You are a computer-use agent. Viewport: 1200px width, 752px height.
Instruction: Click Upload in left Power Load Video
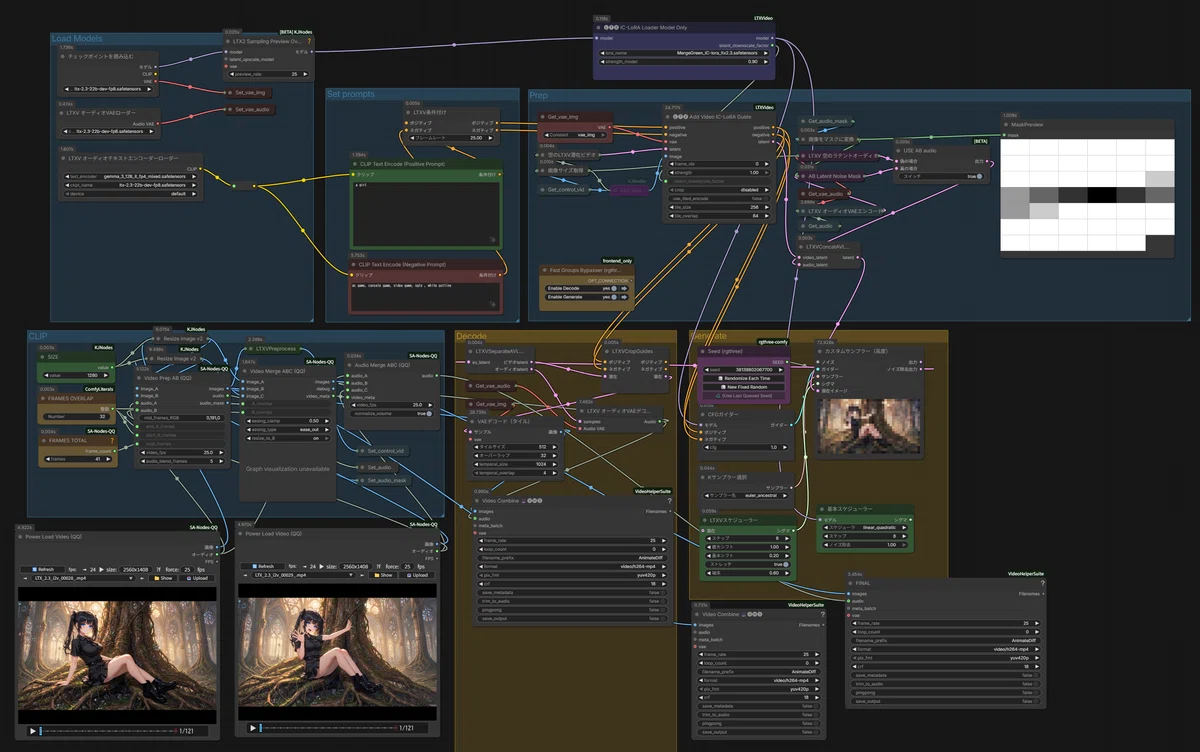(196, 577)
